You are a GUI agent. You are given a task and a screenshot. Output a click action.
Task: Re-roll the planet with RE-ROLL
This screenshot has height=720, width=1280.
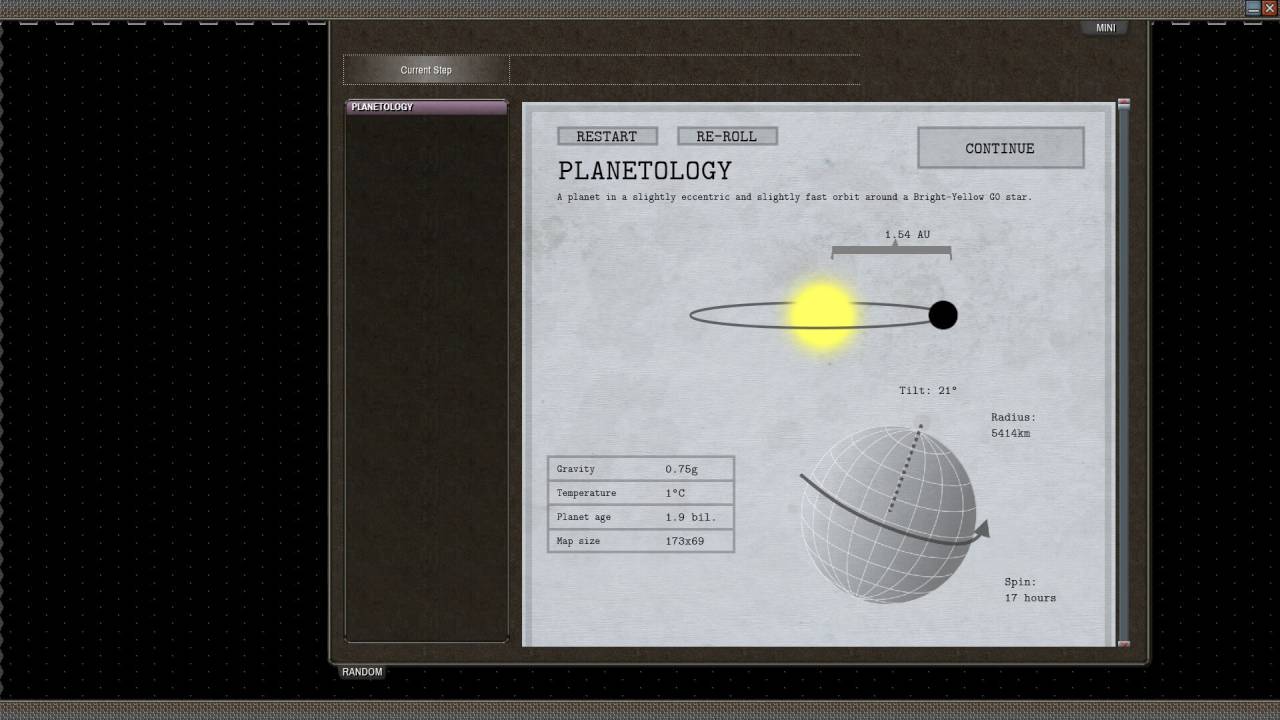click(727, 136)
